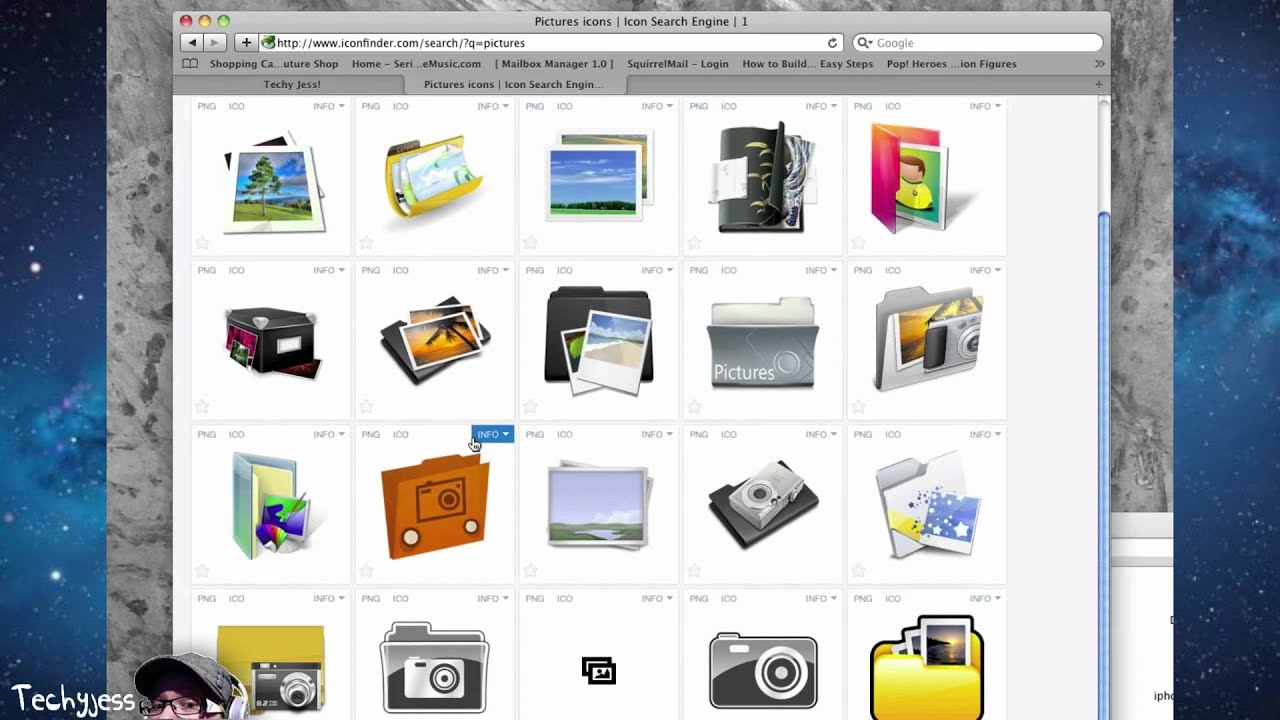Toggle favorite star on dark green book folder
Image resolution: width=1280 pixels, height=720 pixels.
694,243
